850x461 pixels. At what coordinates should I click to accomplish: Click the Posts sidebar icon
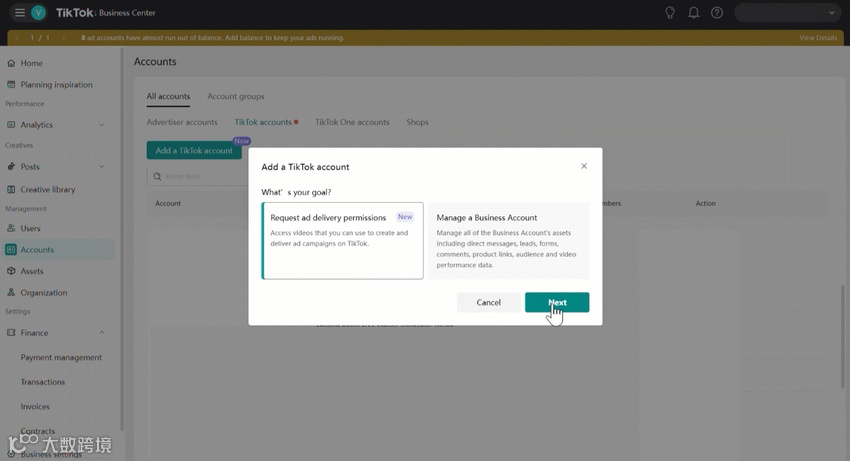[x=11, y=167]
